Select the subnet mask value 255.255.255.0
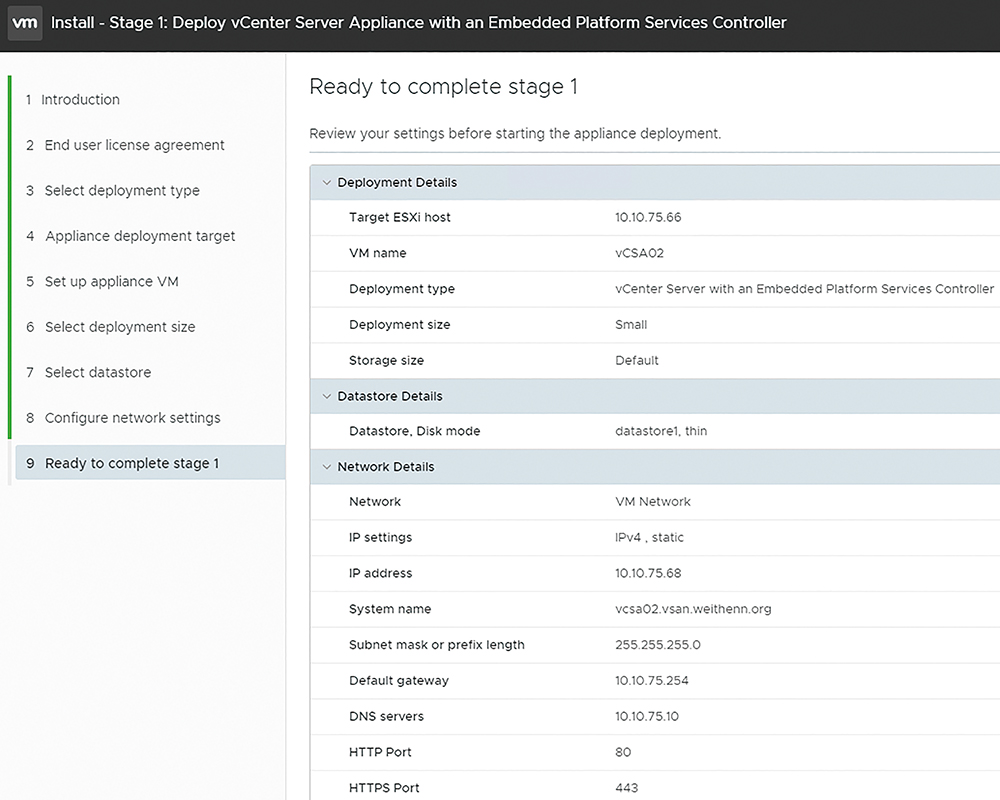The height and width of the screenshot is (800, 1000). point(658,645)
